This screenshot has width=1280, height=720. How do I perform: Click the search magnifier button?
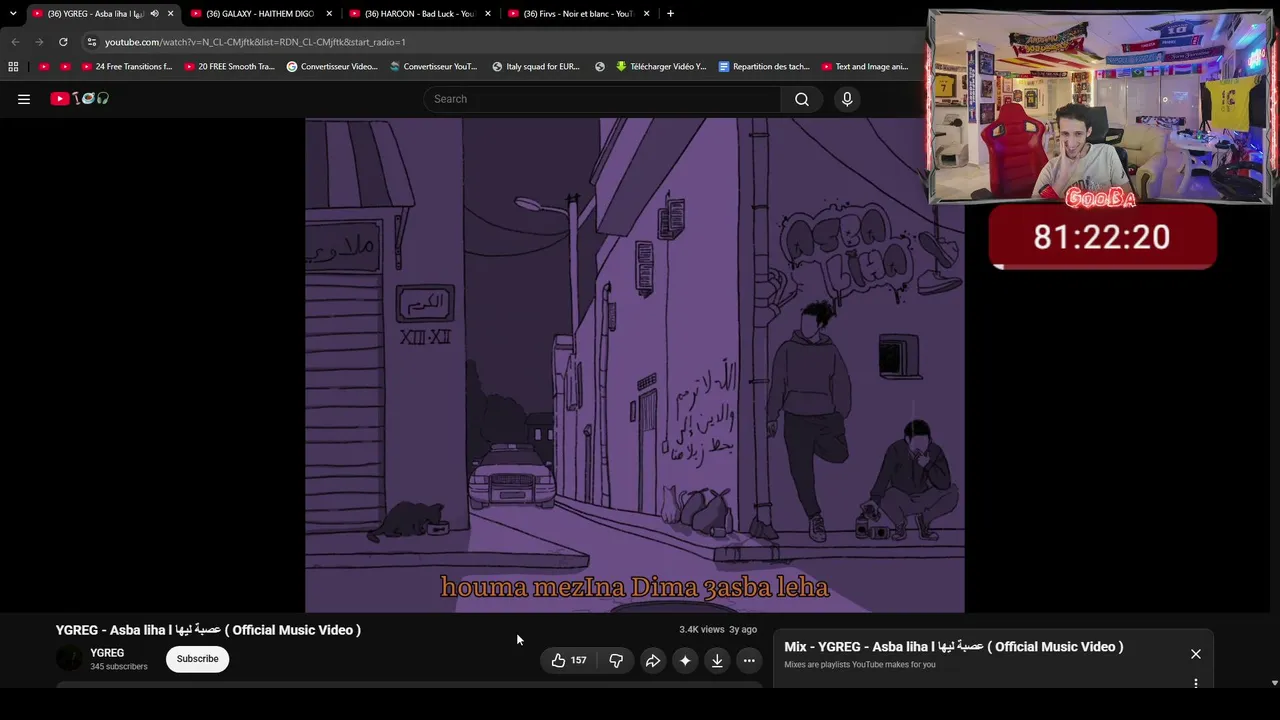[x=802, y=99]
